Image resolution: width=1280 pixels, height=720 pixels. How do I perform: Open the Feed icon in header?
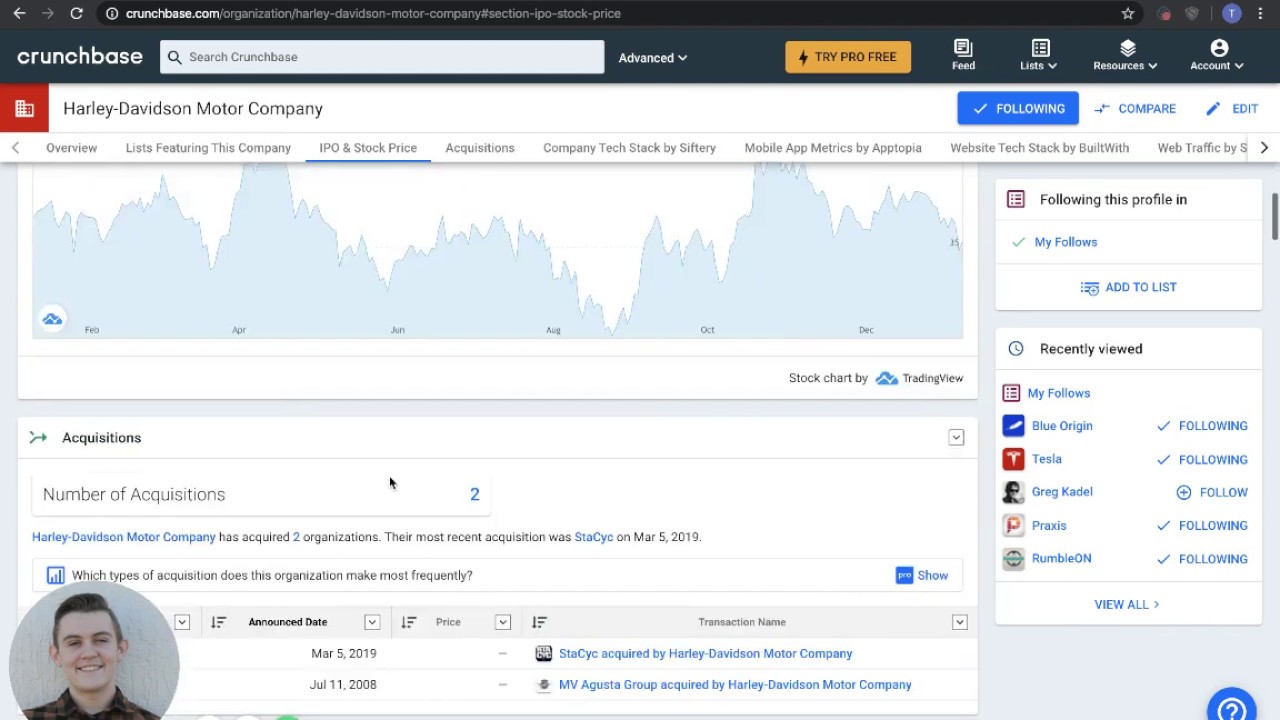point(963,56)
